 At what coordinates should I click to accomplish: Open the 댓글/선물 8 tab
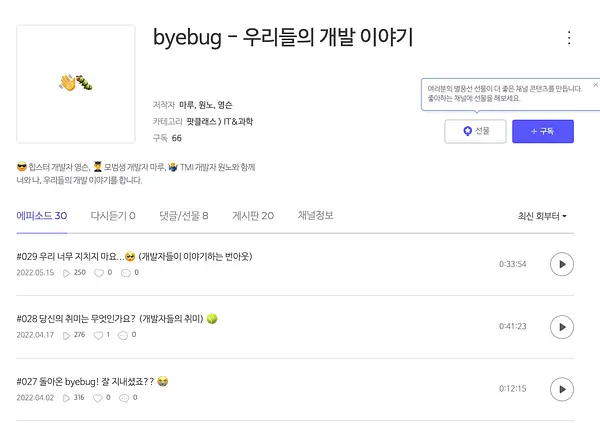coord(184,216)
